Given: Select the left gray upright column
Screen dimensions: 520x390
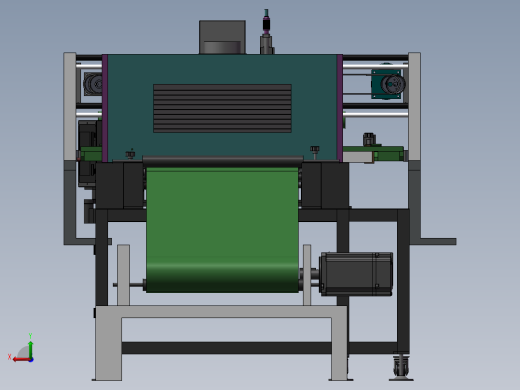Looking at the screenshot, I should (70, 107).
